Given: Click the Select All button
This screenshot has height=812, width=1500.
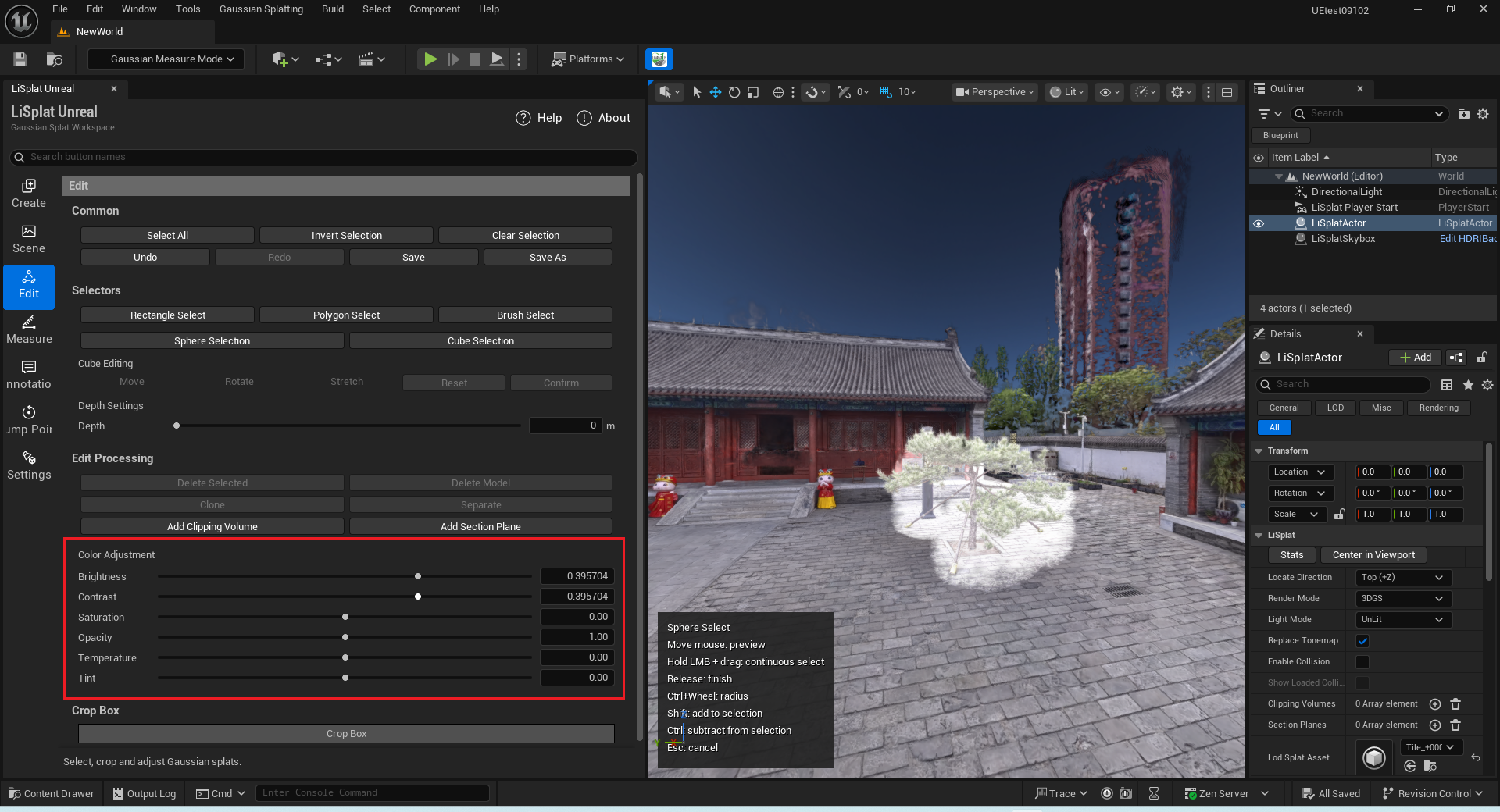Looking at the screenshot, I should pyautogui.click(x=167, y=236).
